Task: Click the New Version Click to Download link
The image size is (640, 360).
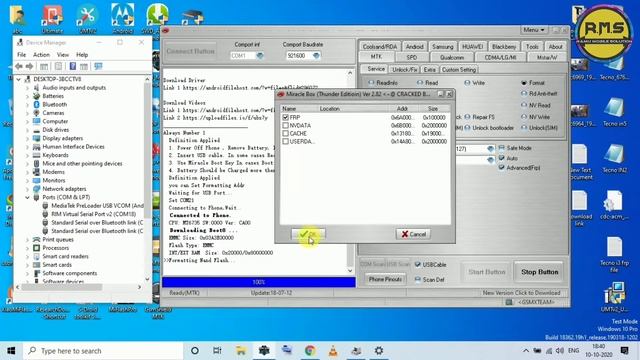Action: point(521,293)
